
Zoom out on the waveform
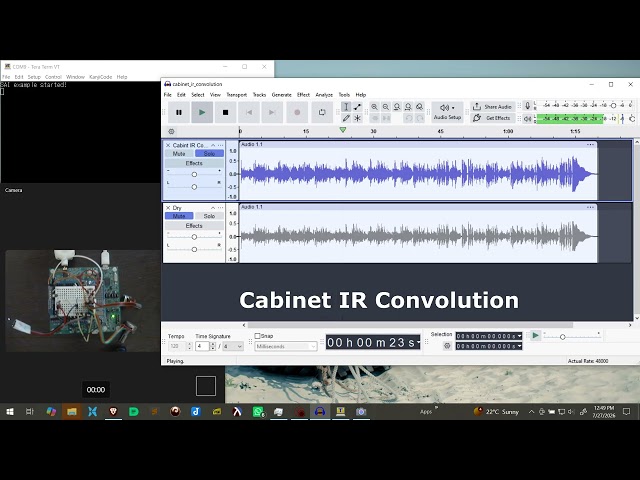(386, 107)
